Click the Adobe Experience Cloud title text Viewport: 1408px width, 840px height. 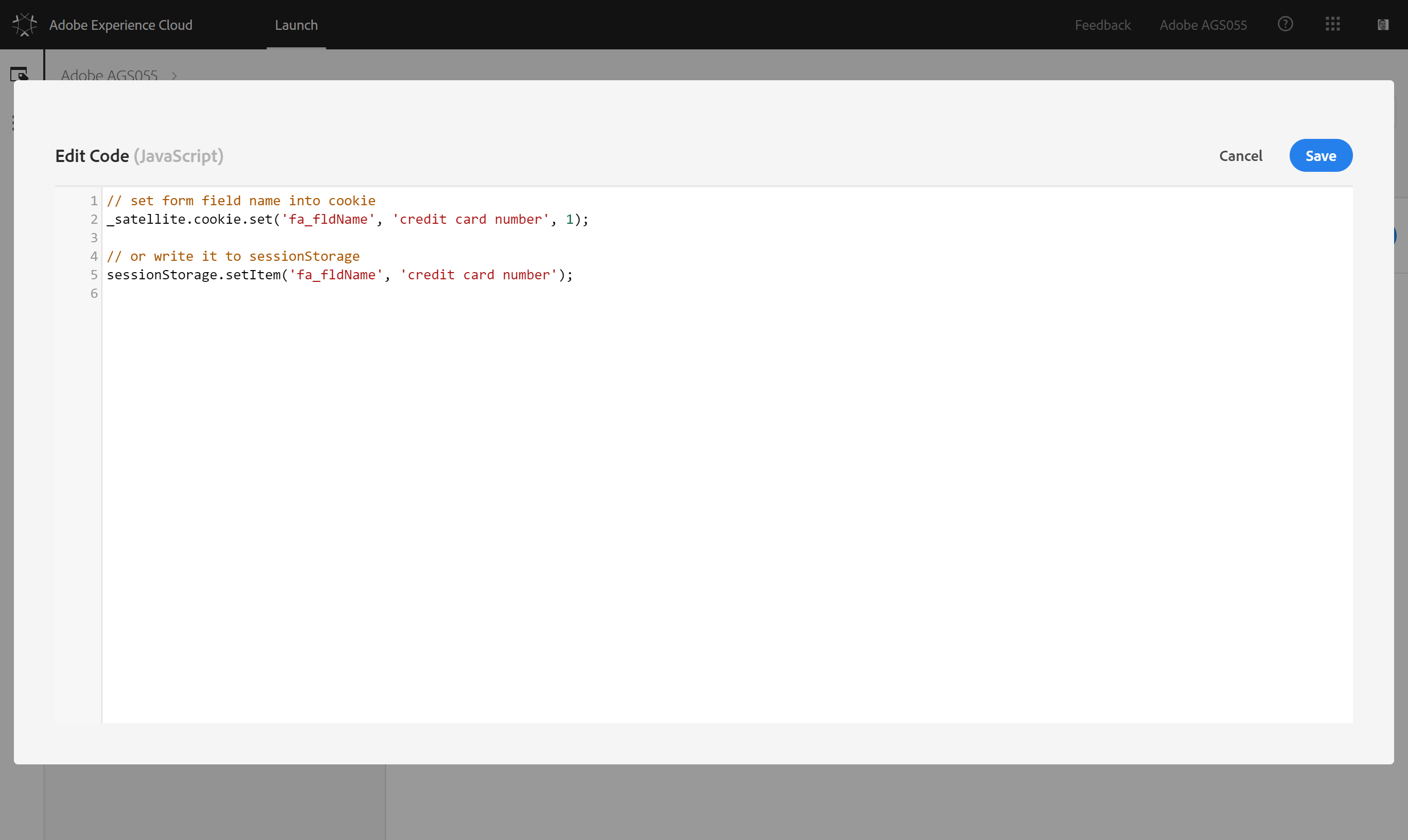pyautogui.click(x=120, y=25)
